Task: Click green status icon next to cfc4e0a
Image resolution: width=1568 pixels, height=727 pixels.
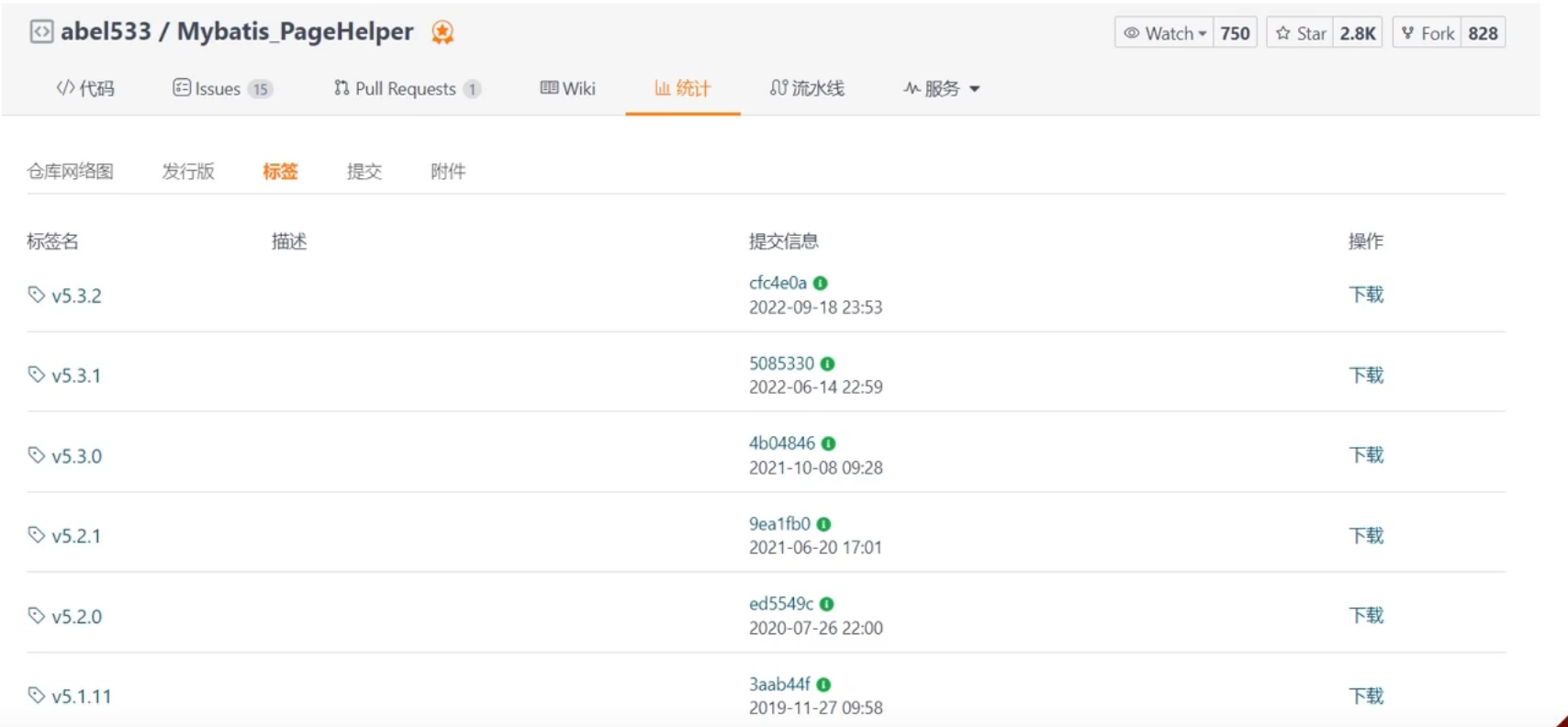Action: point(821,284)
